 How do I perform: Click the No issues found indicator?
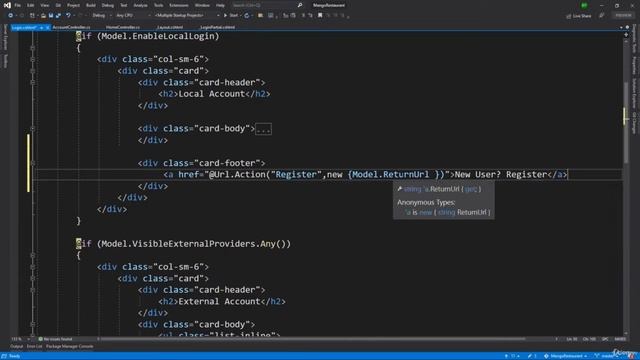[x=55, y=339]
